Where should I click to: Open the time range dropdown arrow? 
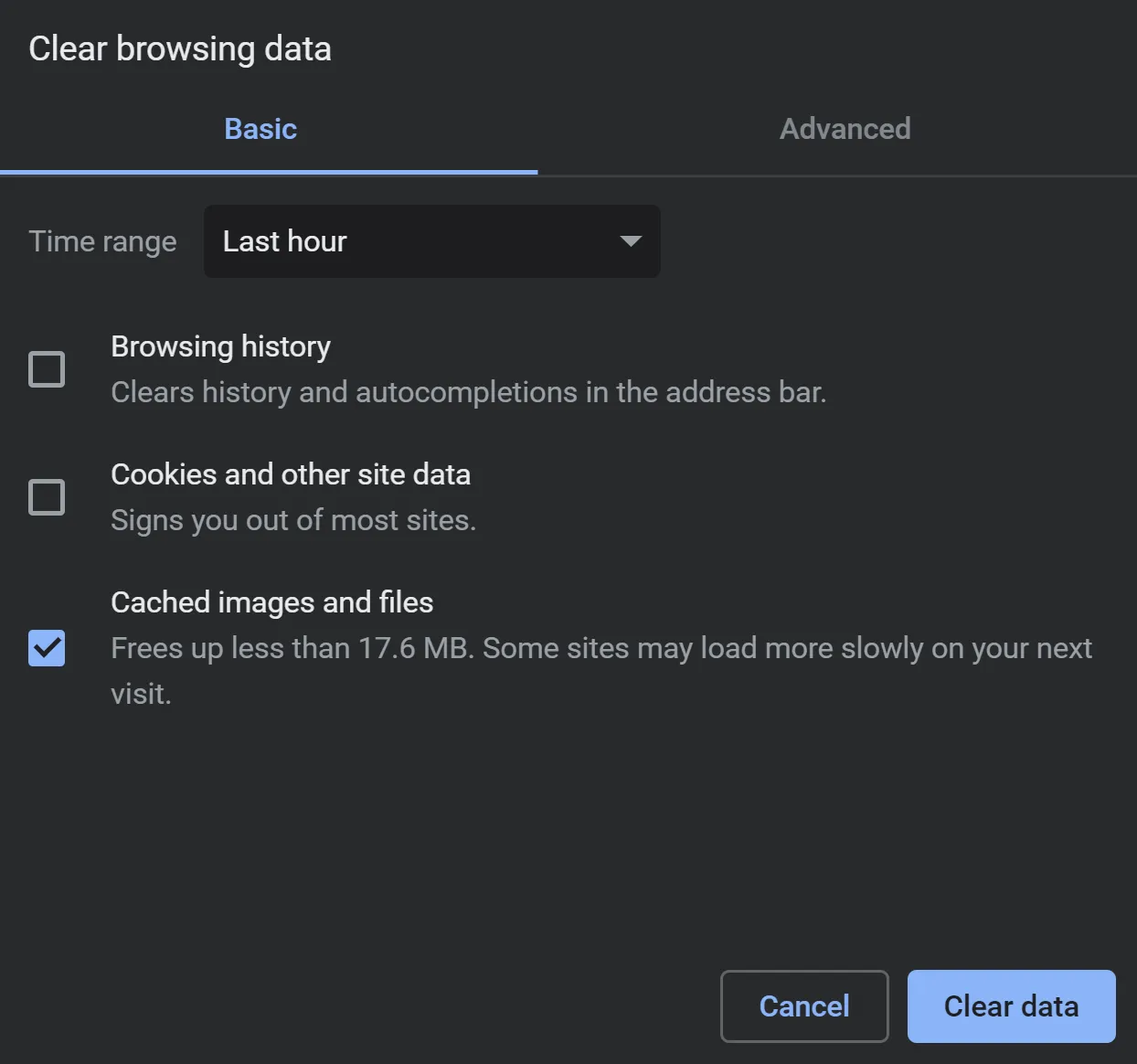pos(630,241)
